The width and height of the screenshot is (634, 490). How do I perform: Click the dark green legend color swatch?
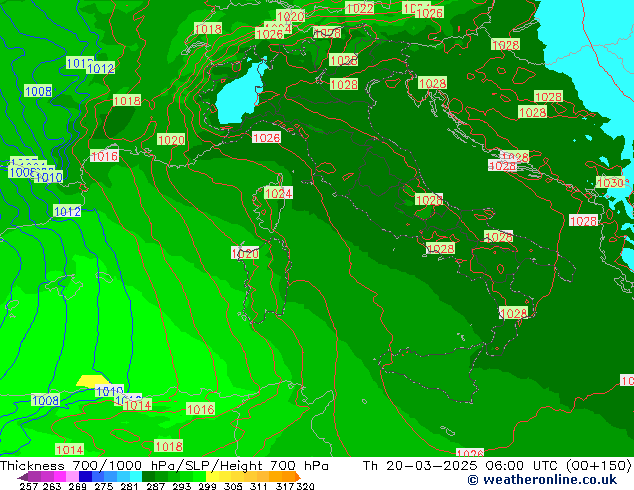148,476
